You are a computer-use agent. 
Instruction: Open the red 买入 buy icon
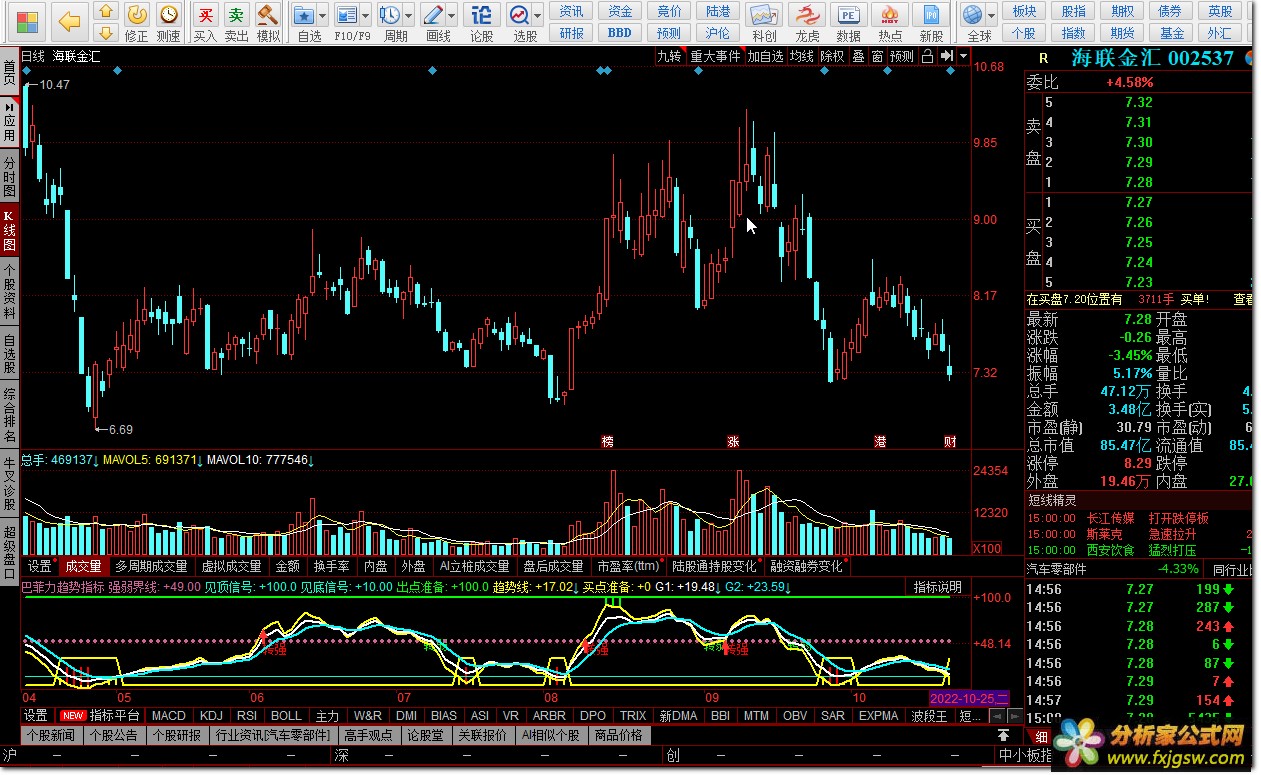coord(205,15)
